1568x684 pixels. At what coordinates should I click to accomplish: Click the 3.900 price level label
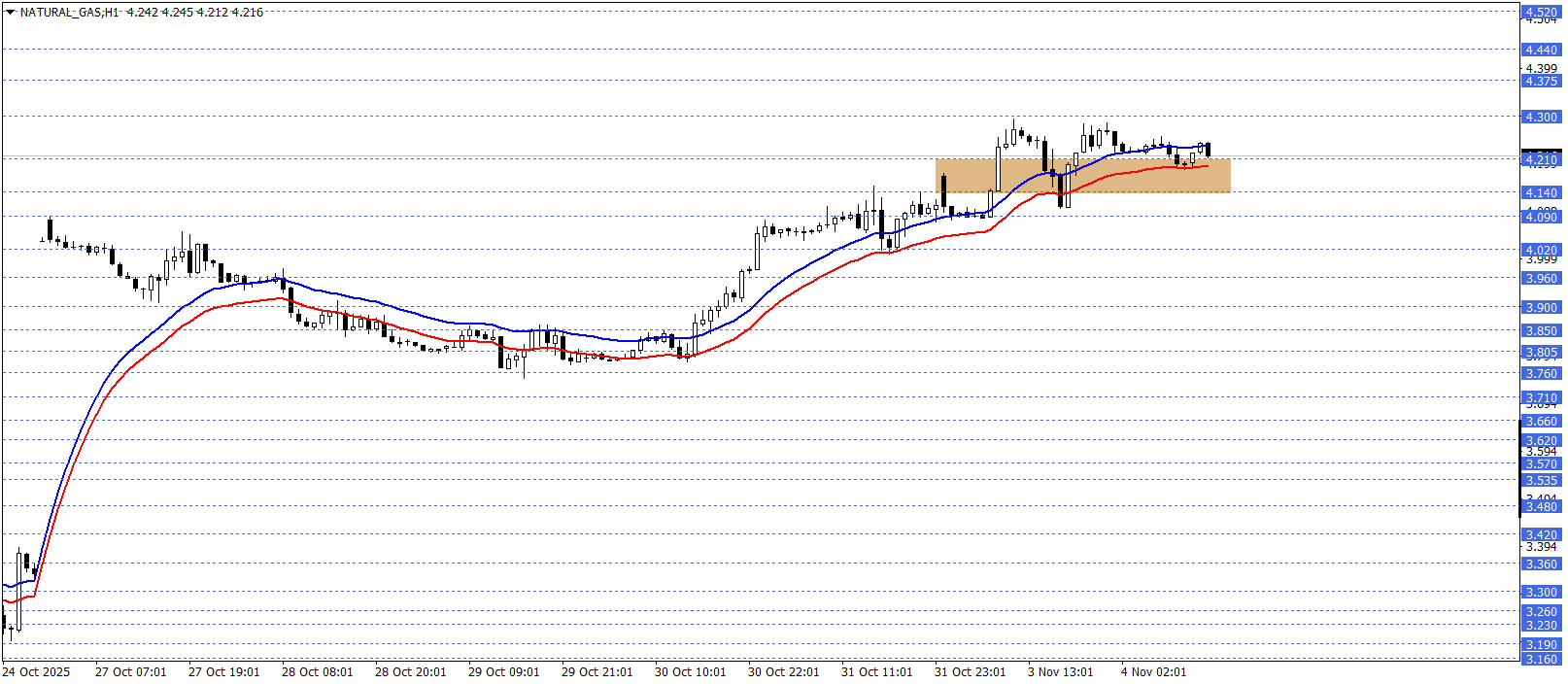coord(1541,307)
